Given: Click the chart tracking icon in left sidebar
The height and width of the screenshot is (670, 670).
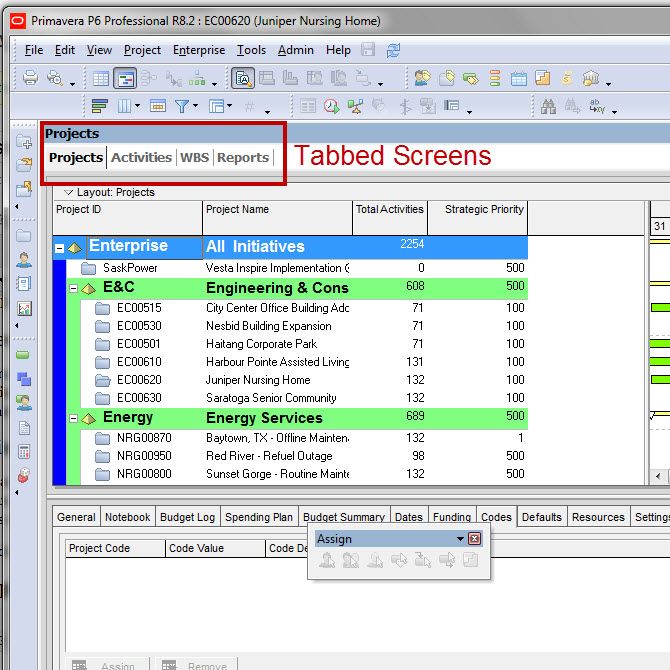Looking at the screenshot, I should pyautogui.click(x=24, y=309).
